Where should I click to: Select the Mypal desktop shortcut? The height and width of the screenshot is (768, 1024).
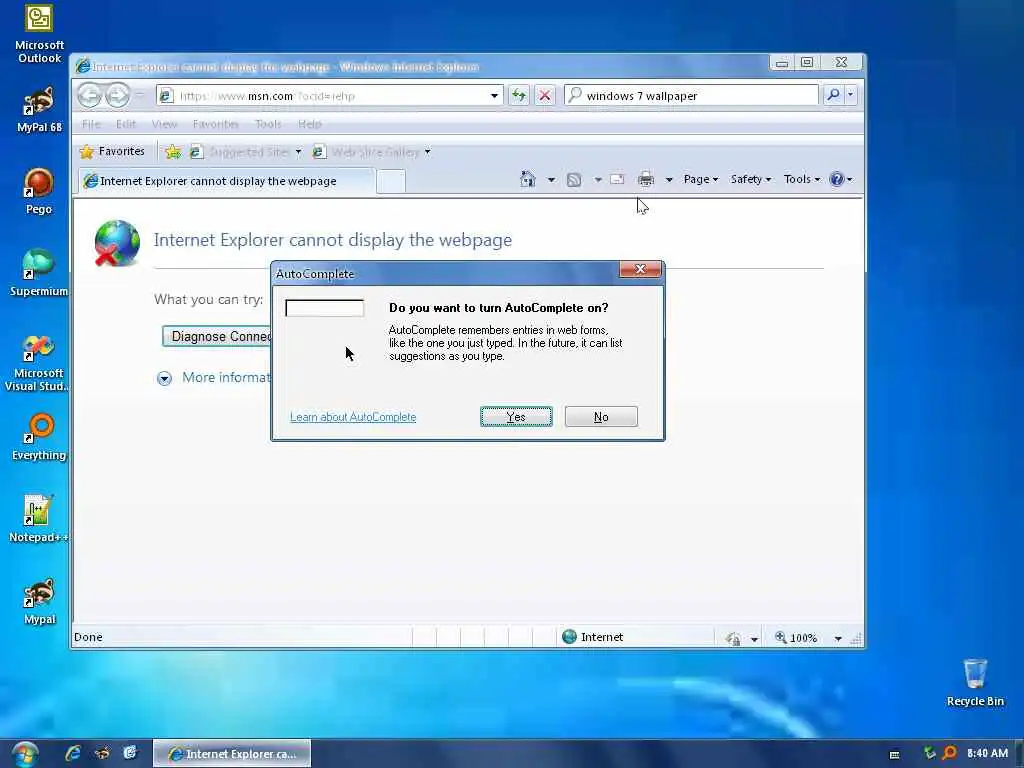pos(39,601)
